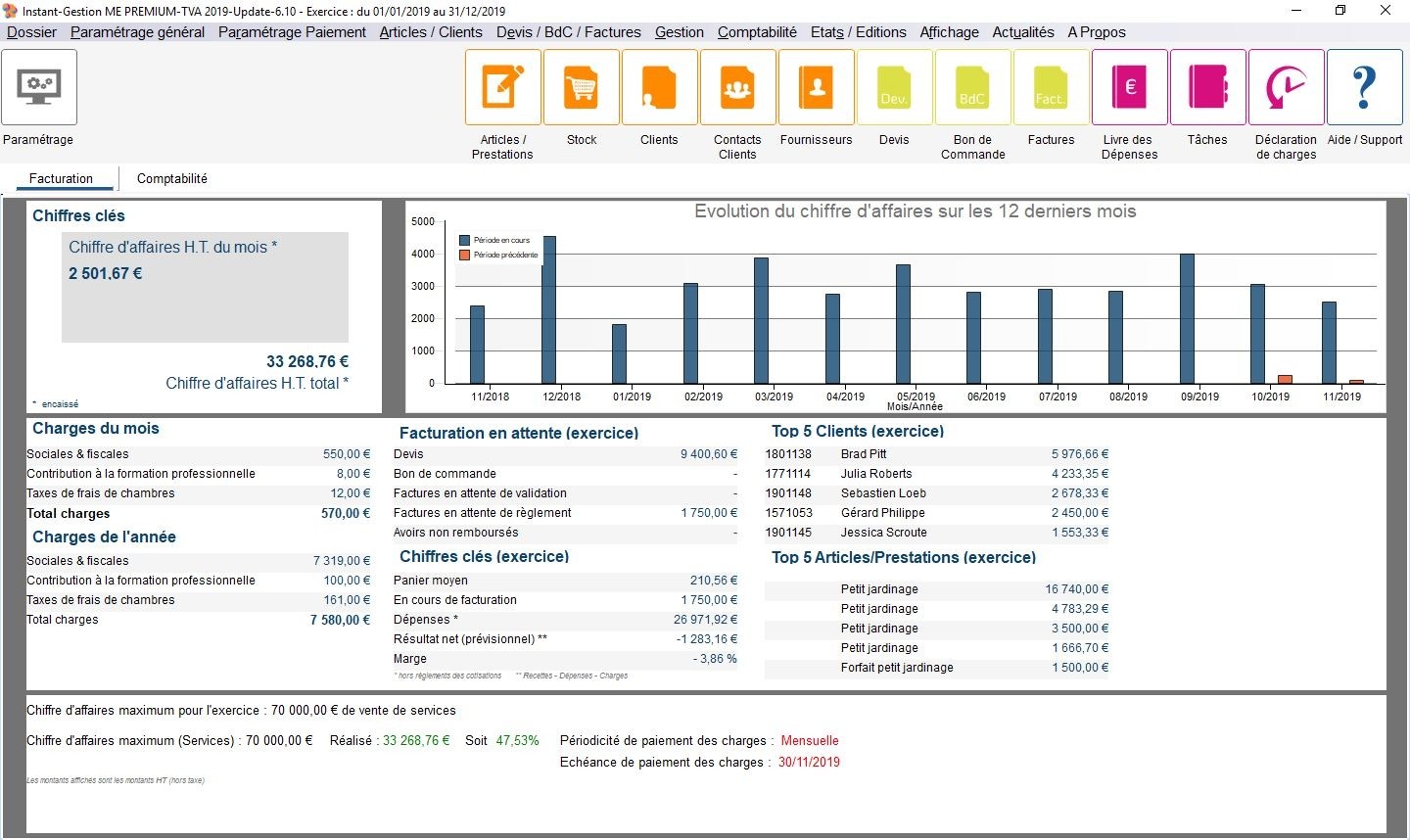This screenshot has width=1410, height=840.
Task: Click the blue Période en cours legend swatch
Action: (465, 240)
